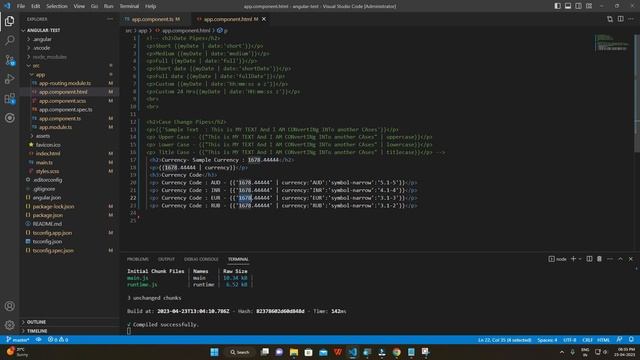Change the HTML language mode
This screenshot has height=360, width=640.
click(x=603, y=340)
